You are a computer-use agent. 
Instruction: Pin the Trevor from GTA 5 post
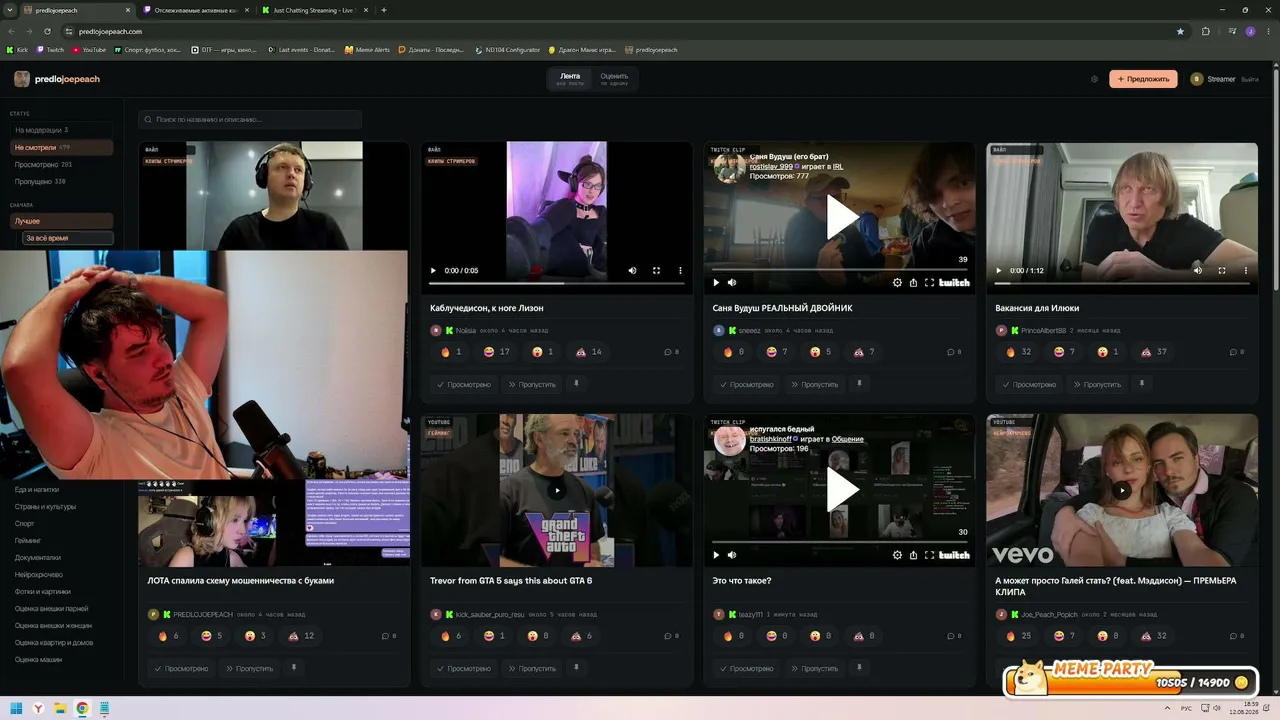(x=576, y=667)
